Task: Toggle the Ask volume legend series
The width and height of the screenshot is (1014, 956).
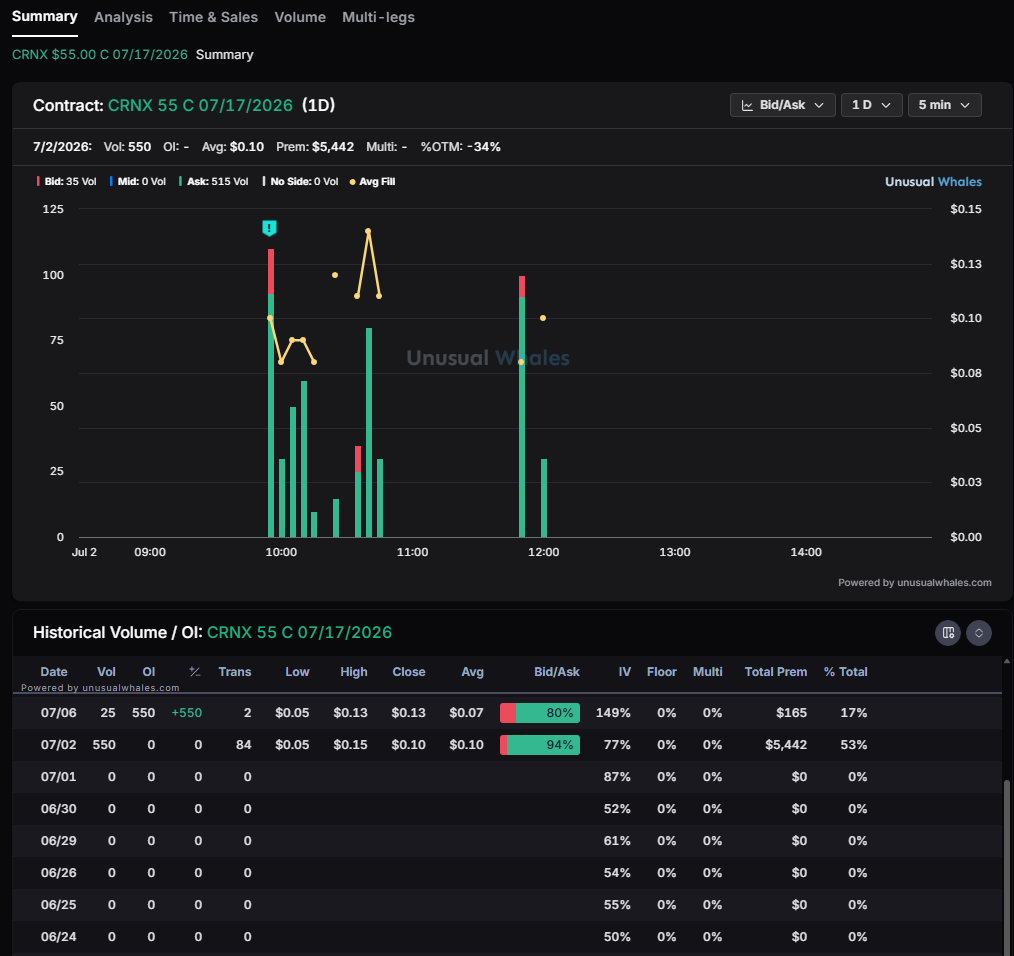Action: coord(213,182)
